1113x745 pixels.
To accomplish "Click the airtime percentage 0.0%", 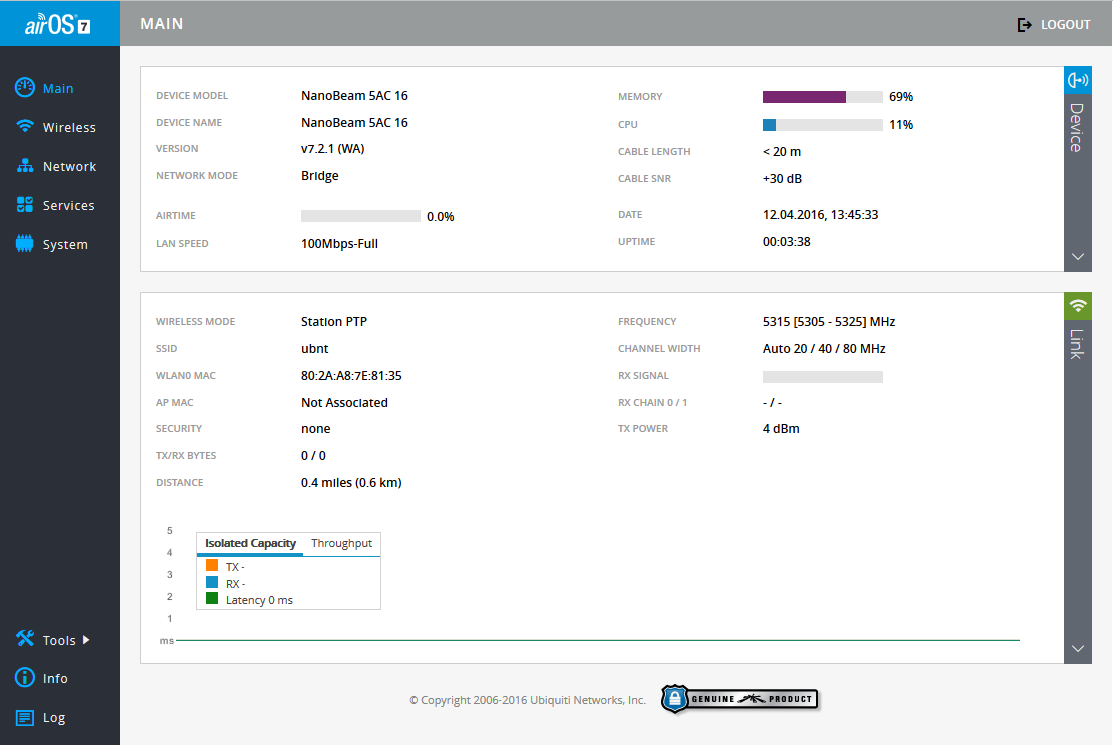I will click(441, 216).
